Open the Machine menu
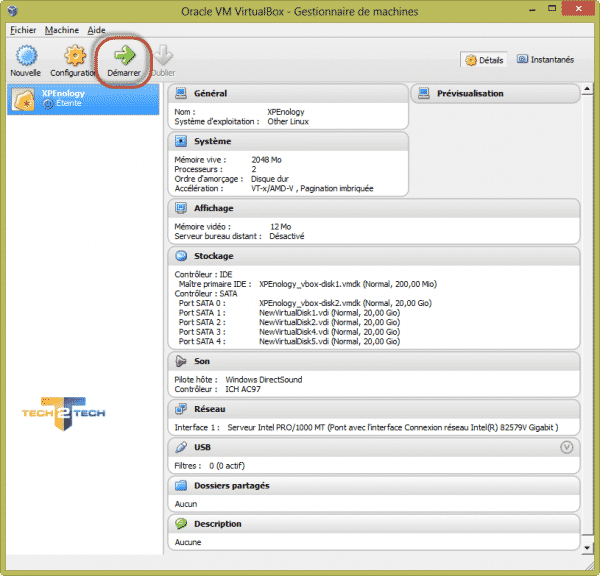The height and width of the screenshot is (576, 600). coord(62,30)
